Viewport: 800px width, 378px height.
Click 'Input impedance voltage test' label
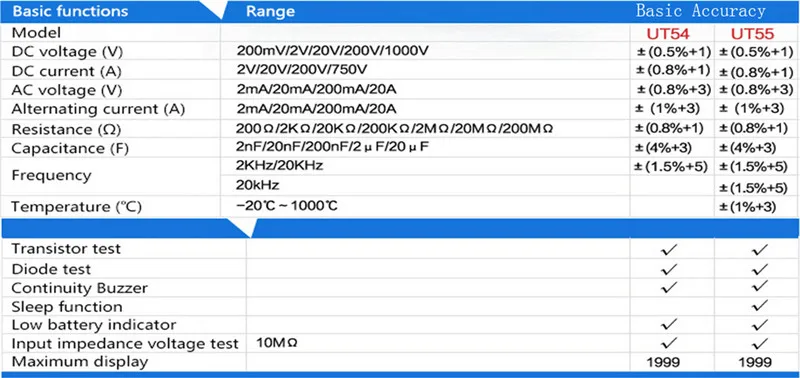click(125, 344)
